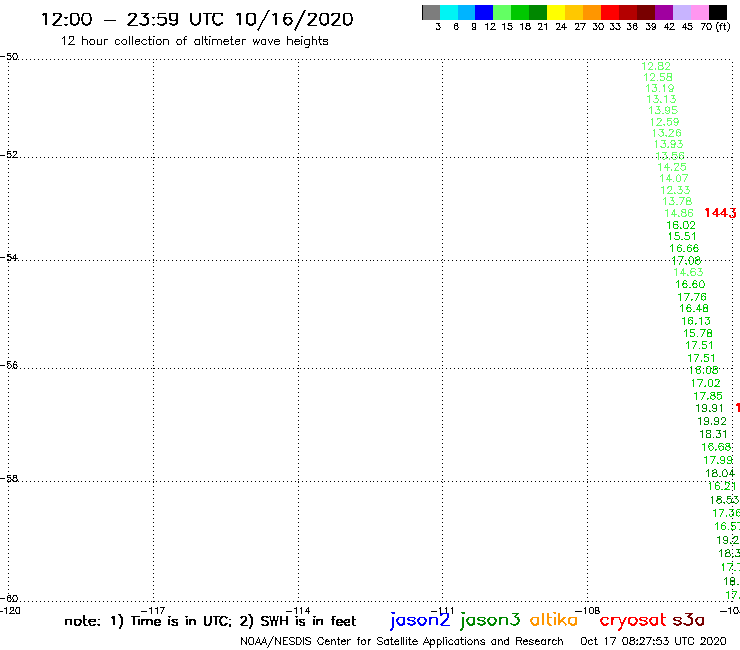Pick the lavender swatch in the legend bar
The height and width of the screenshot is (650, 740).
point(682,12)
